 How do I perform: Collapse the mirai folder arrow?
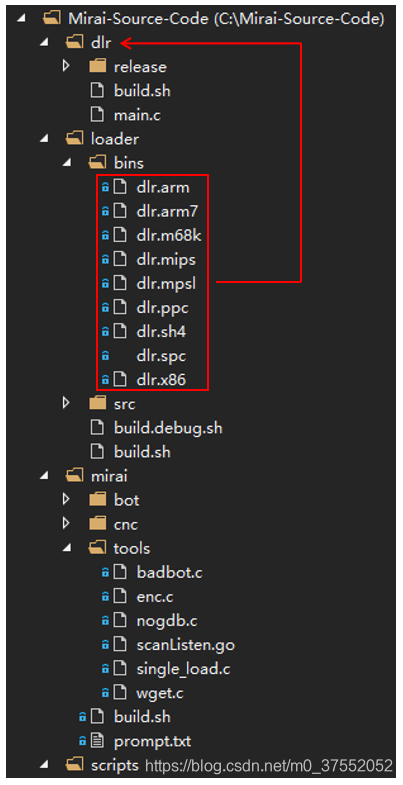click(45, 476)
